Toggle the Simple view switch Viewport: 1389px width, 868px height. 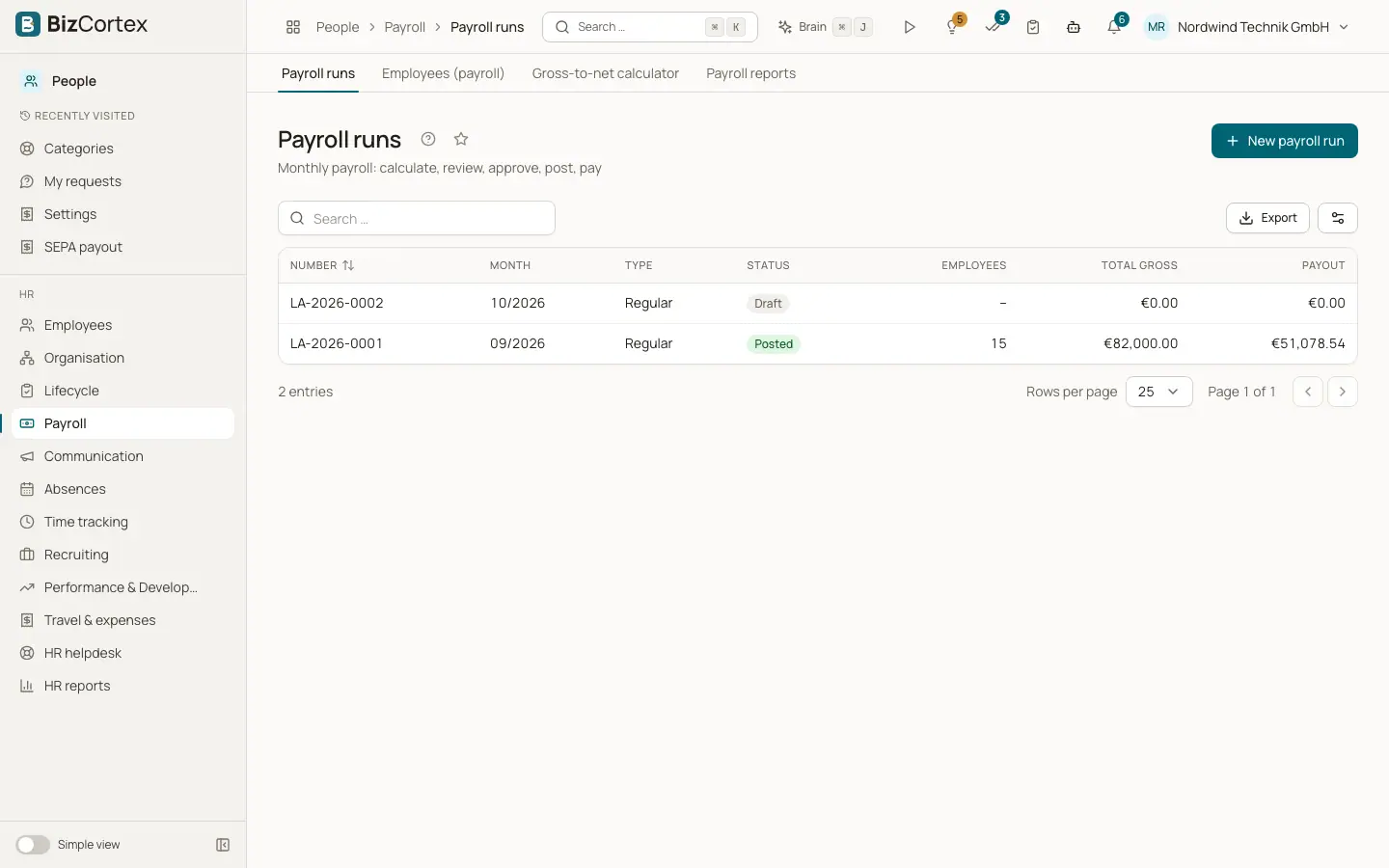(x=33, y=845)
